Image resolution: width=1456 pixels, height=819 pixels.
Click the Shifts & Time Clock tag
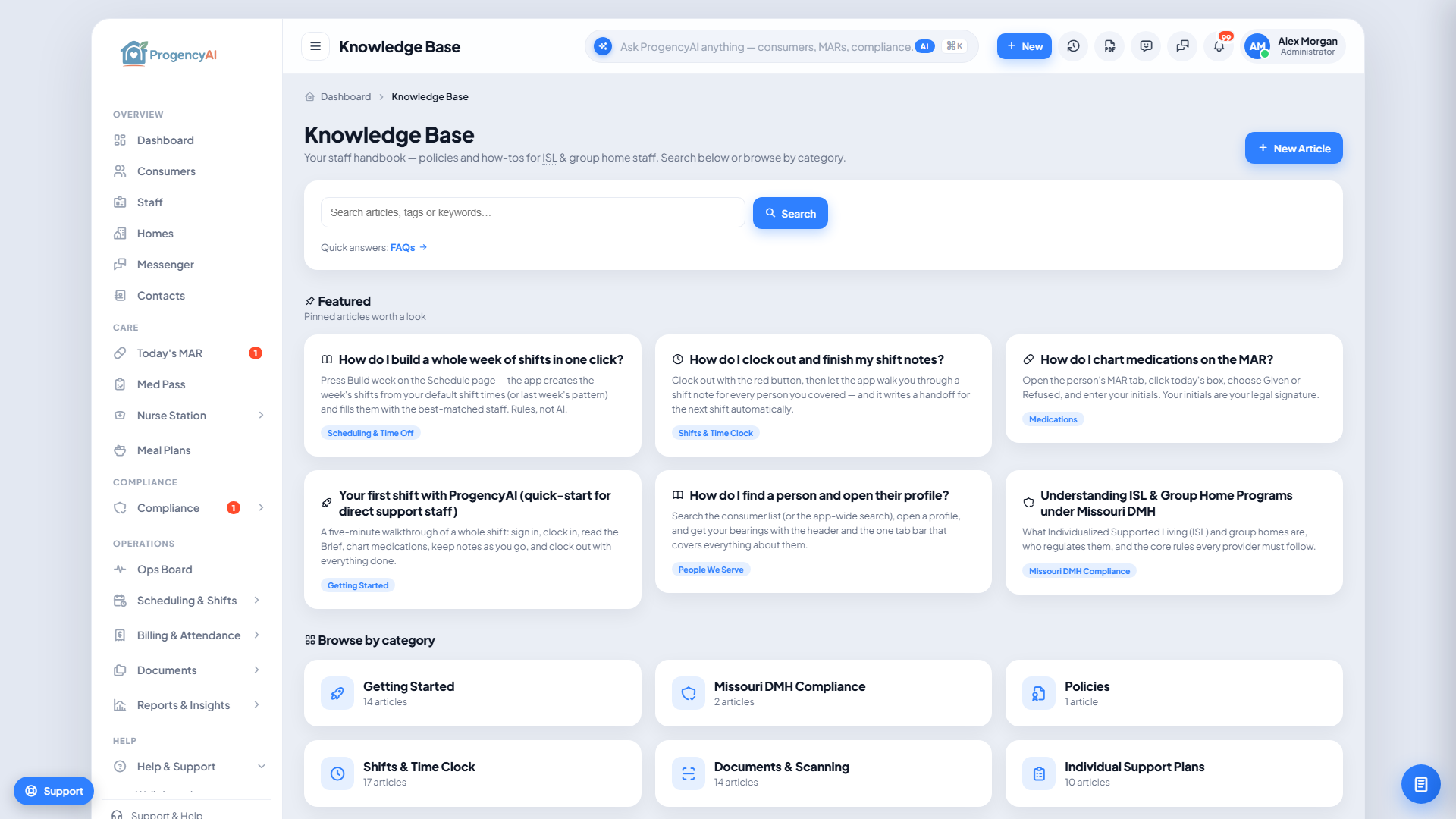[x=715, y=433]
